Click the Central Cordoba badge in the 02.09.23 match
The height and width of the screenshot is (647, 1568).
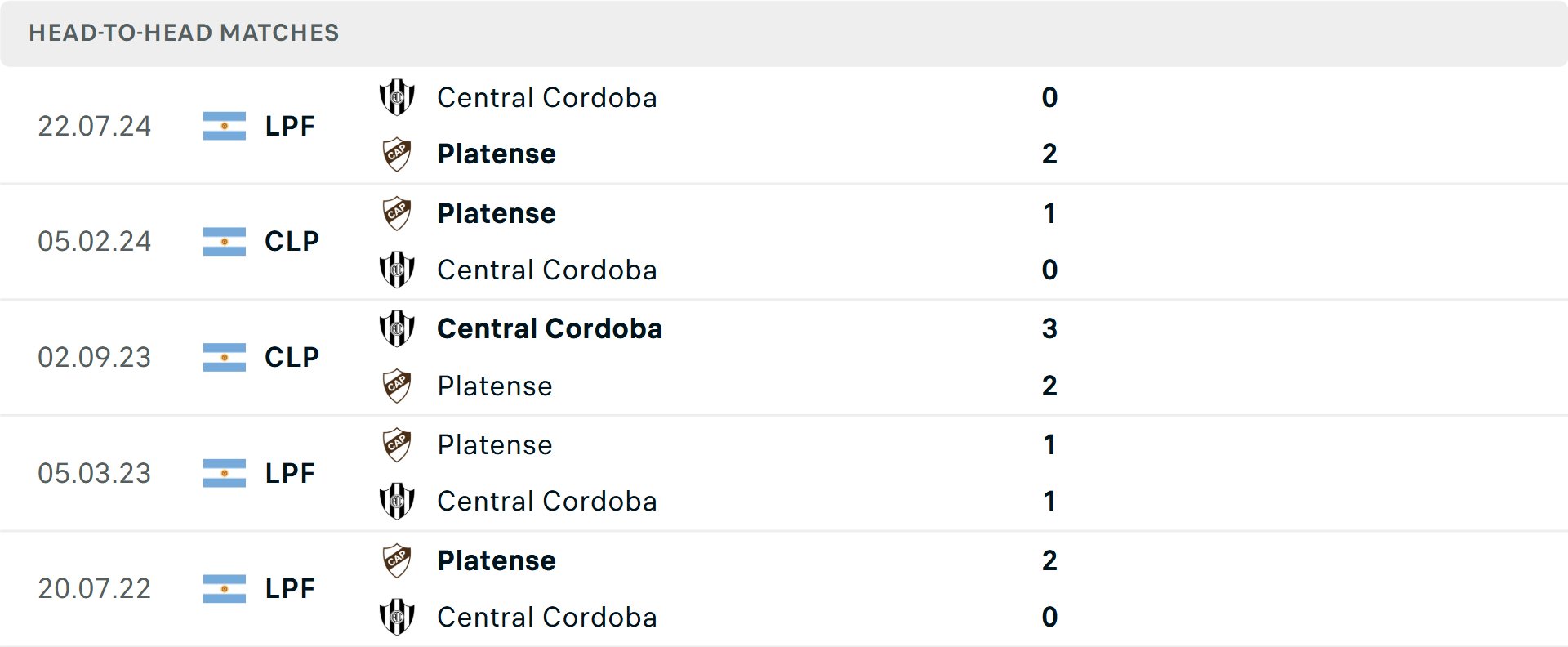pos(397,330)
